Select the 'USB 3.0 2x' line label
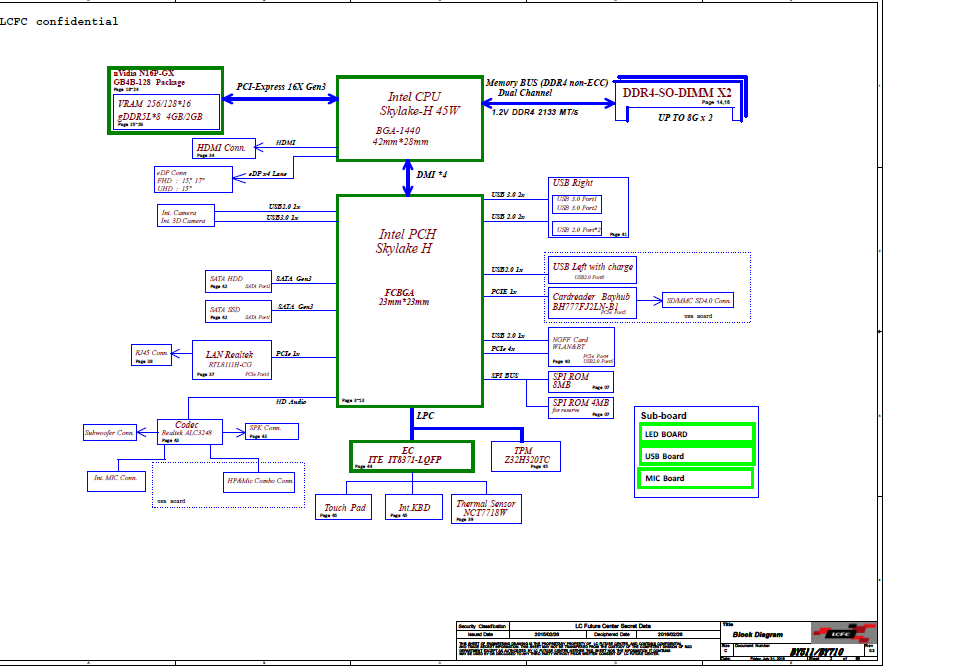This screenshot has width=959, height=670. 508,195
